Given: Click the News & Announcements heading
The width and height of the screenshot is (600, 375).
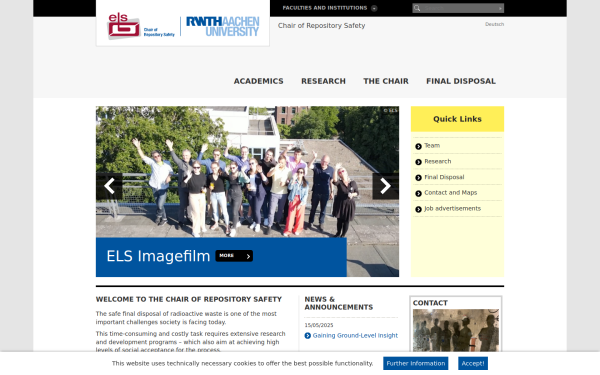Looking at the screenshot, I should pyautogui.click(x=339, y=303).
